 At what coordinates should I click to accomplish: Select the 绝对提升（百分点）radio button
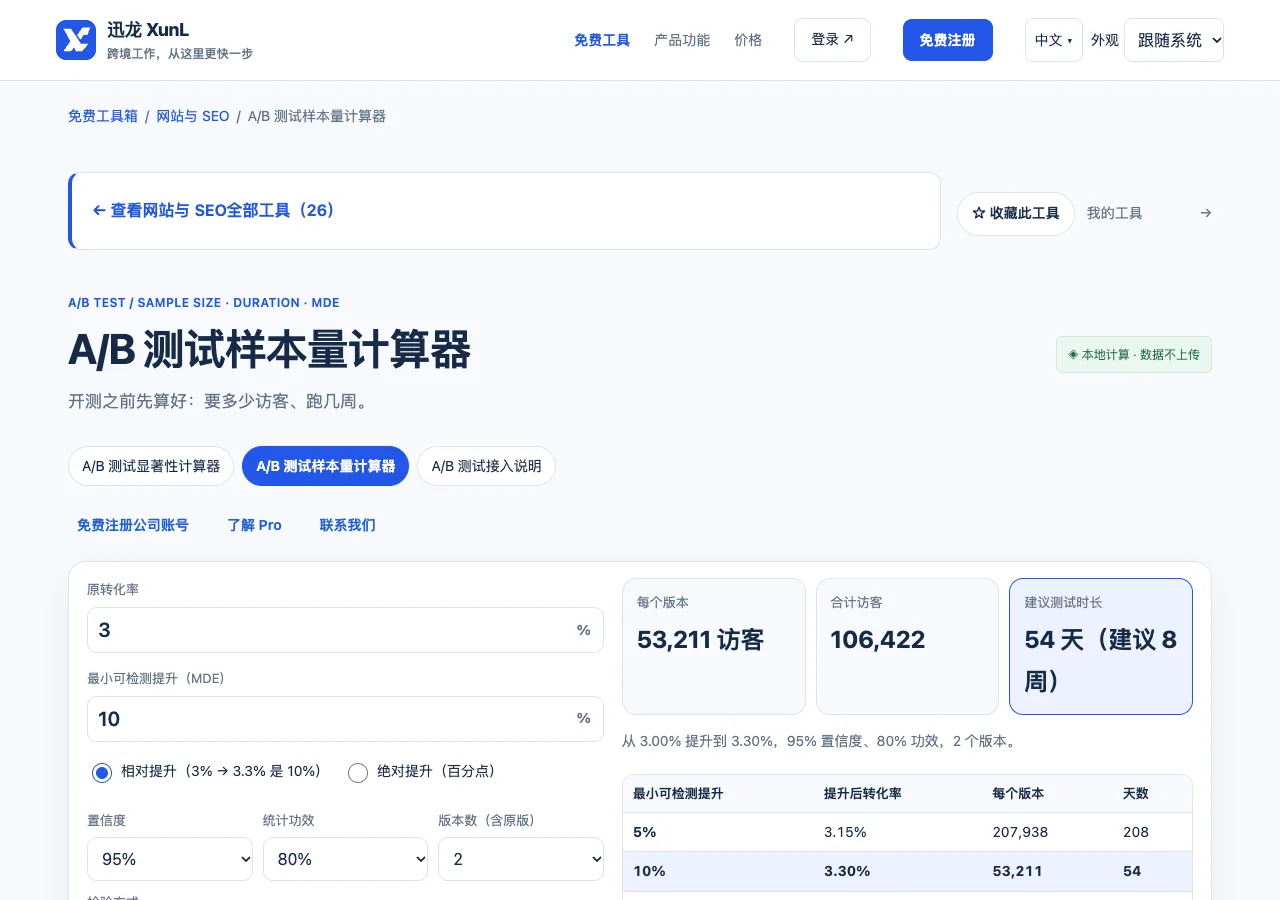pos(358,772)
